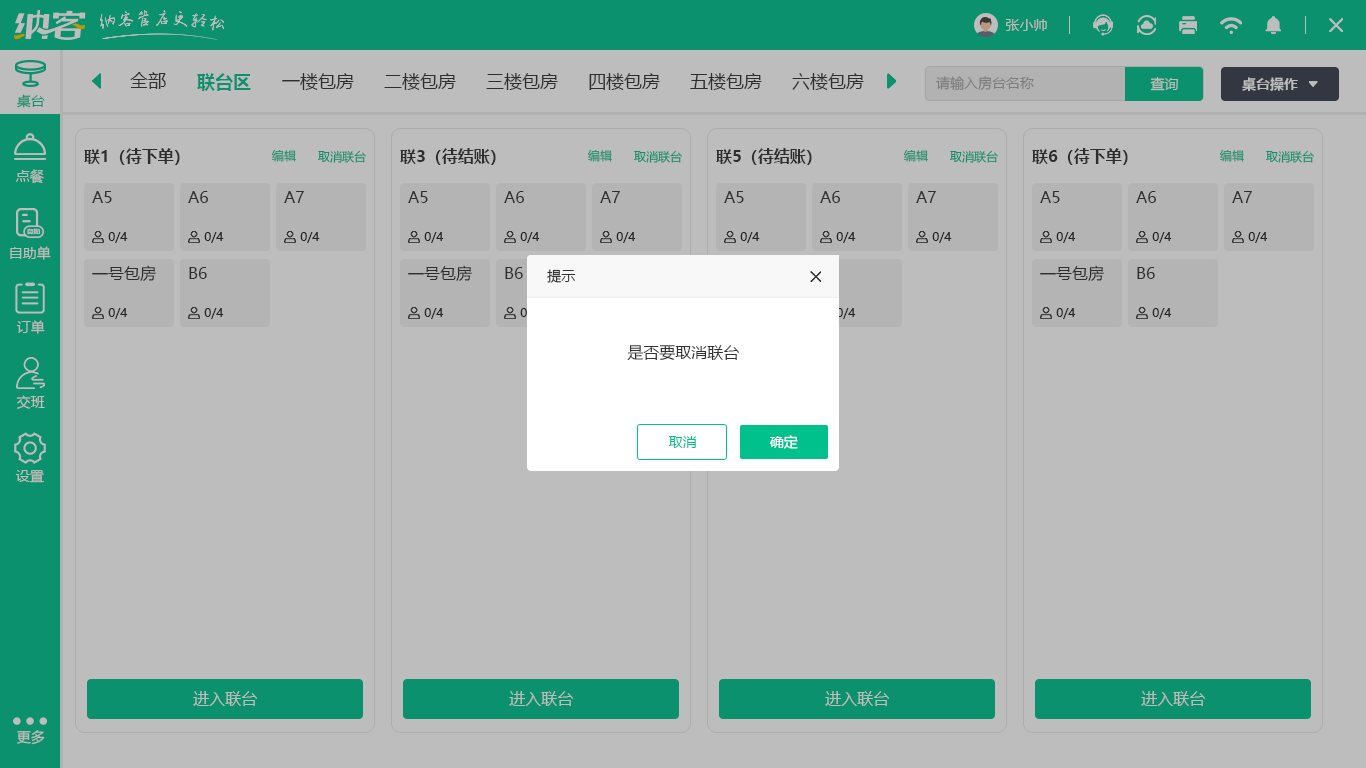Switch to the 一楼包房 tab
Screen dimensions: 1366x768
(318, 82)
